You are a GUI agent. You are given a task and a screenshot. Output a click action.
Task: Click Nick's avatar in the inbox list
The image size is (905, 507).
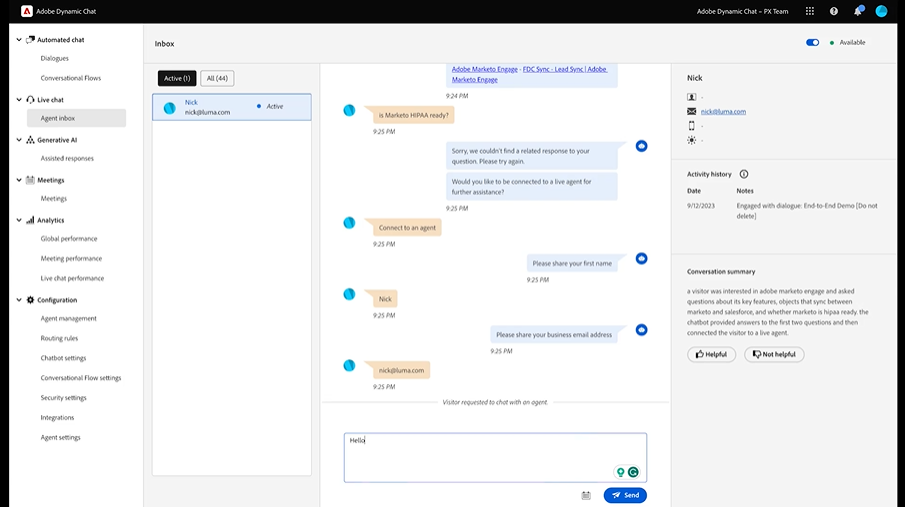[169, 108]
